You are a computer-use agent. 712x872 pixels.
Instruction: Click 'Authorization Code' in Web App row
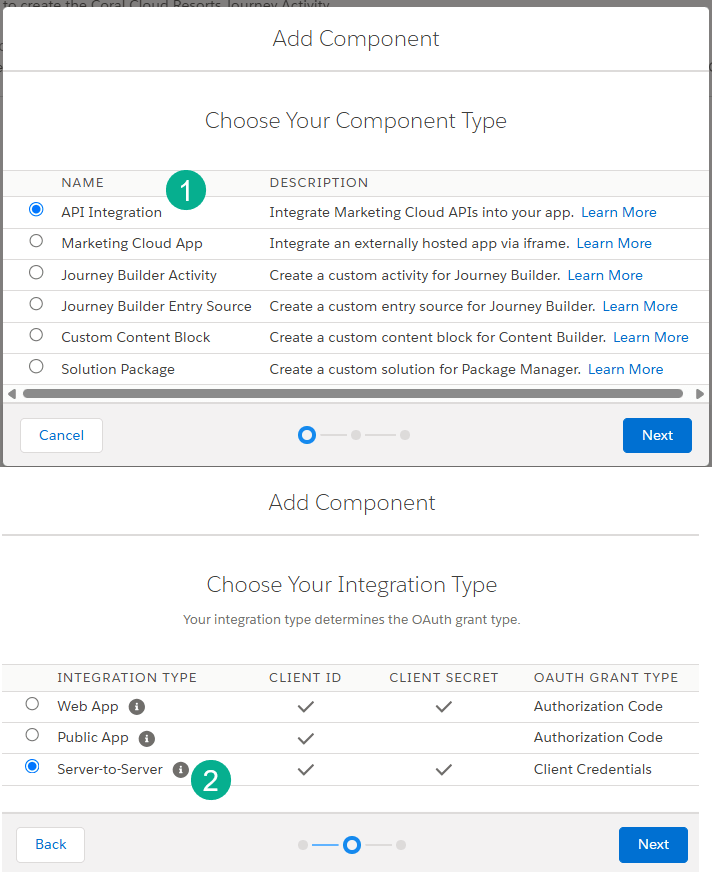tap(598, 706)
